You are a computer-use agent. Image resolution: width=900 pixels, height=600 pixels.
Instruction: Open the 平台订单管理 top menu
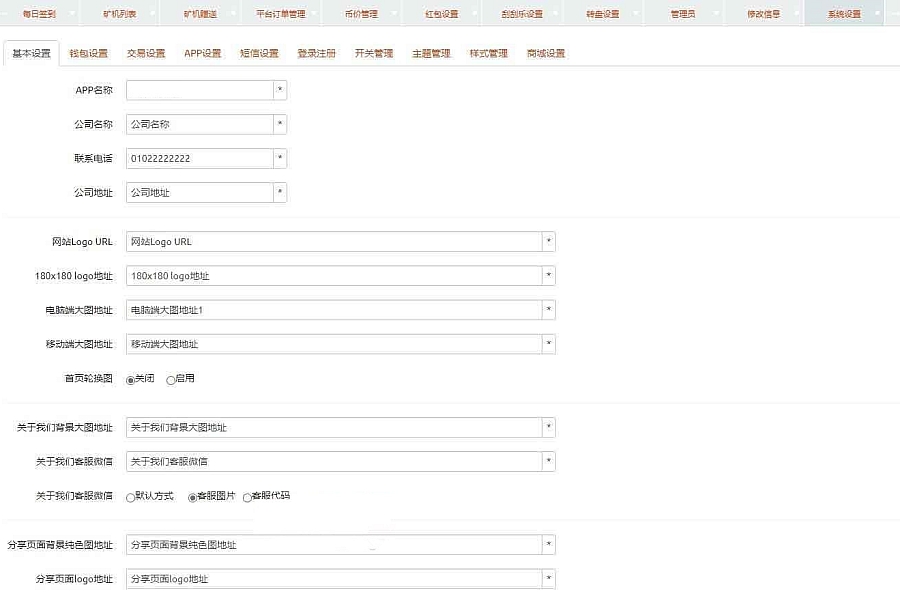pyautogui.click(x=281, y=13)
